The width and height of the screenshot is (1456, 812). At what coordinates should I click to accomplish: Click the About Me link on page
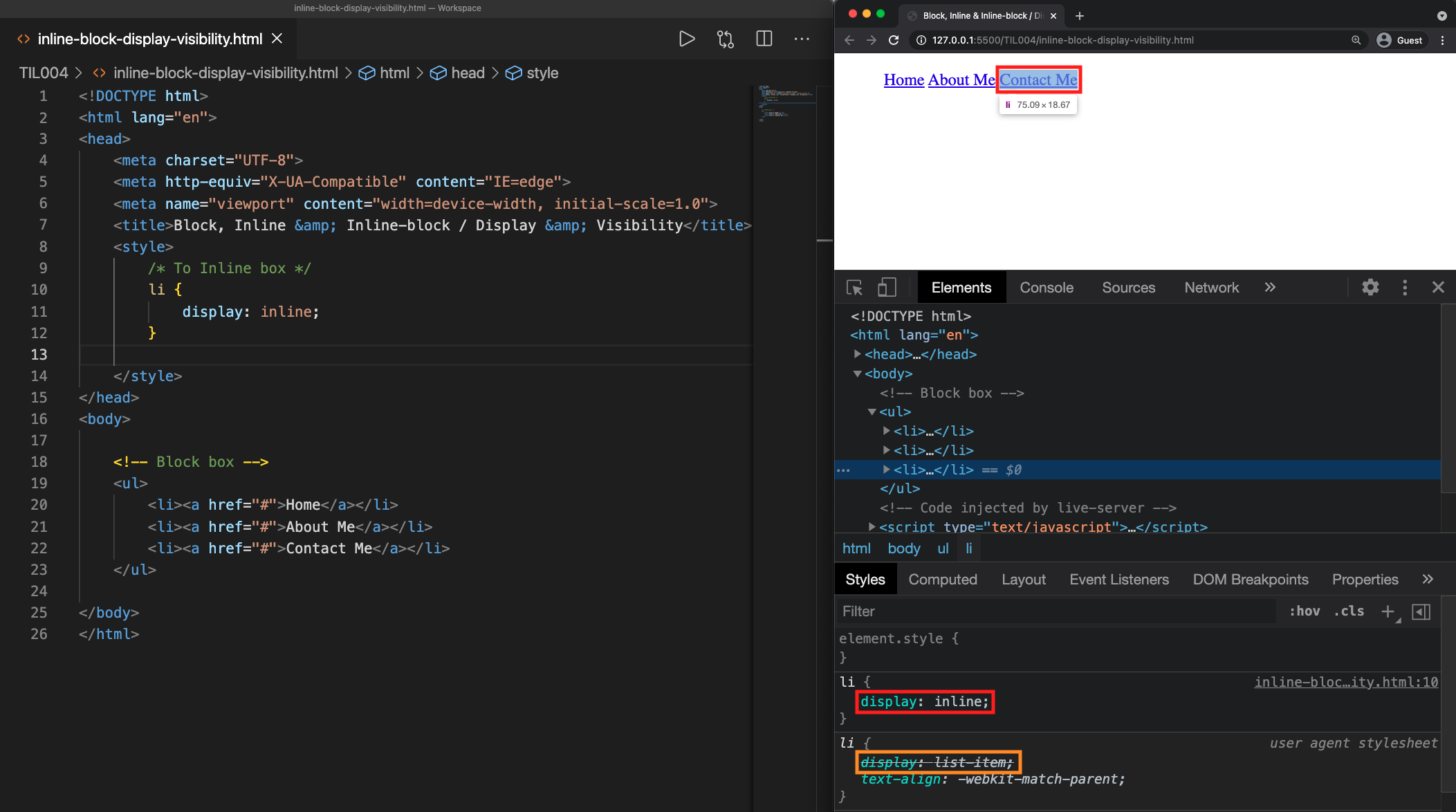(x=961, y=80)
